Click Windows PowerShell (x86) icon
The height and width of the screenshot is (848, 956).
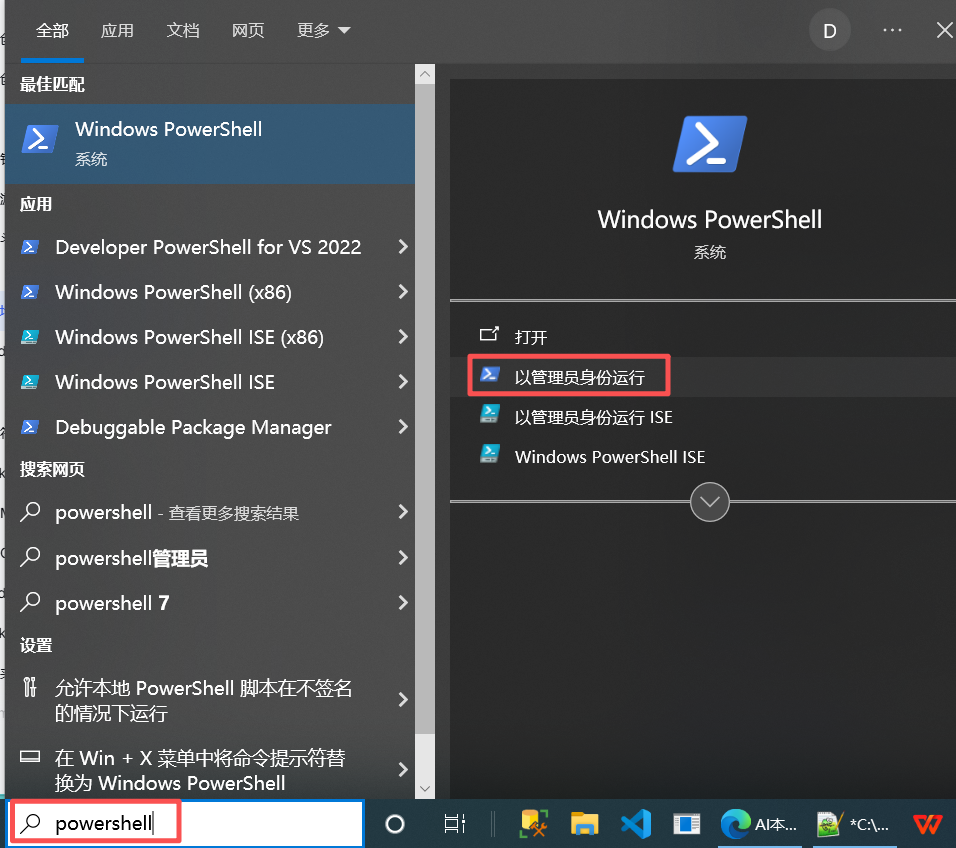pyautogui.click(x=30, y=293)
